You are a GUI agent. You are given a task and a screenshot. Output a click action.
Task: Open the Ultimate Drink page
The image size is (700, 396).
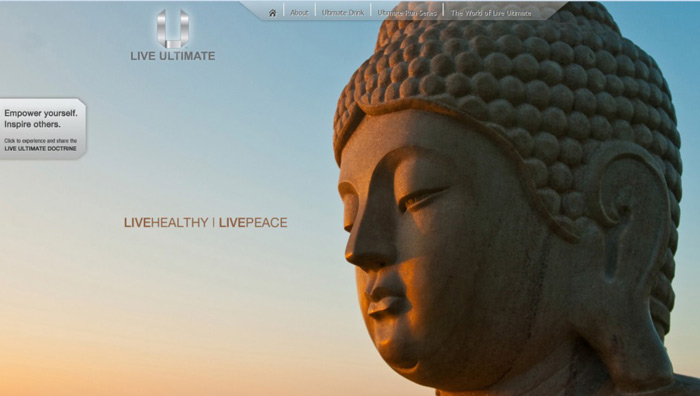(x=343, y=13)
